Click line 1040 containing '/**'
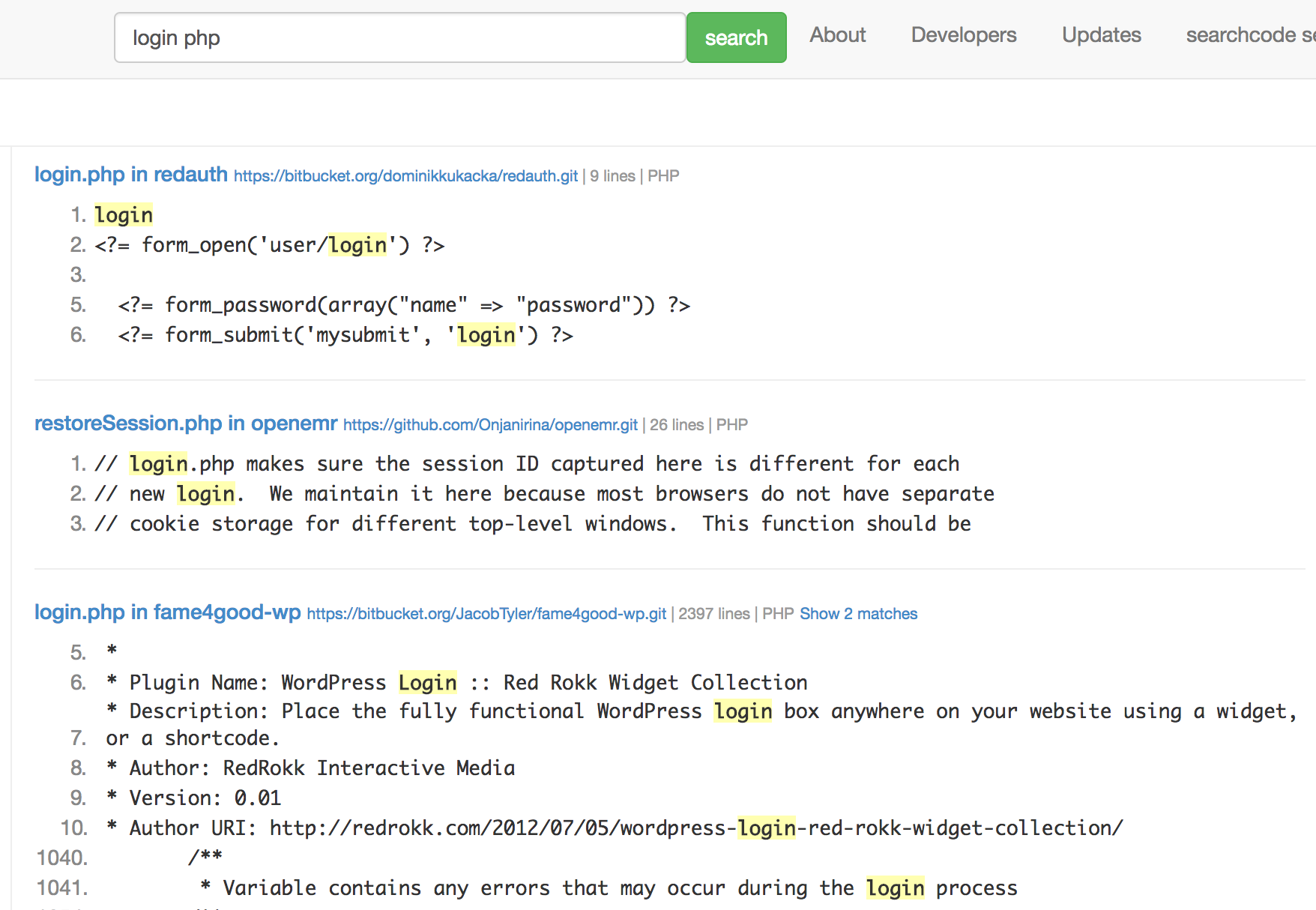 pos(205,857)
